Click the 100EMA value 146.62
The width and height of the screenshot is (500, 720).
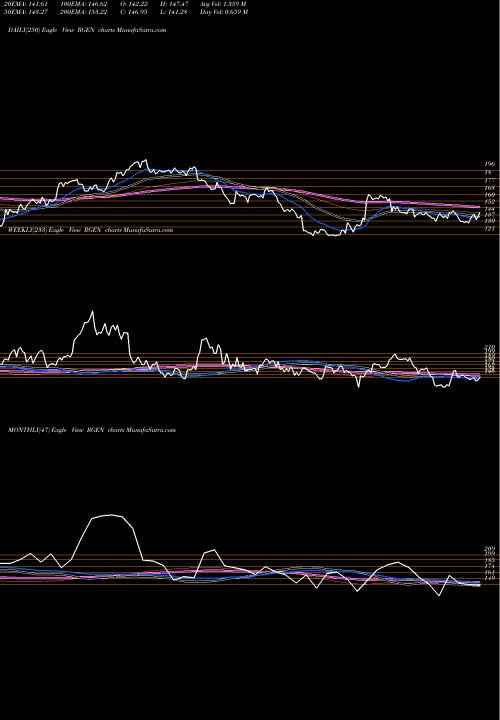(84, 4)
